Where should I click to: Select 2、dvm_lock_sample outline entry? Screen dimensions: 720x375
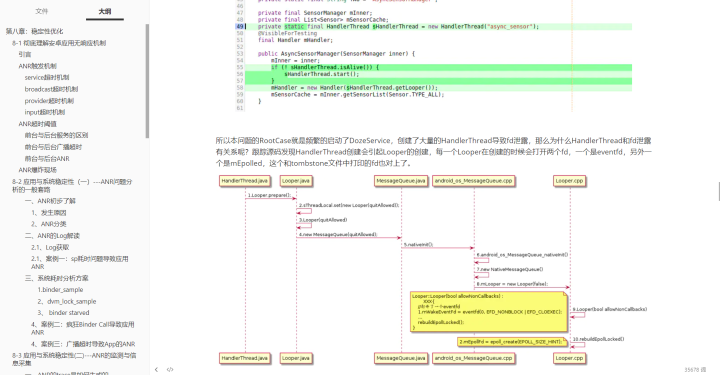point(67,302)
